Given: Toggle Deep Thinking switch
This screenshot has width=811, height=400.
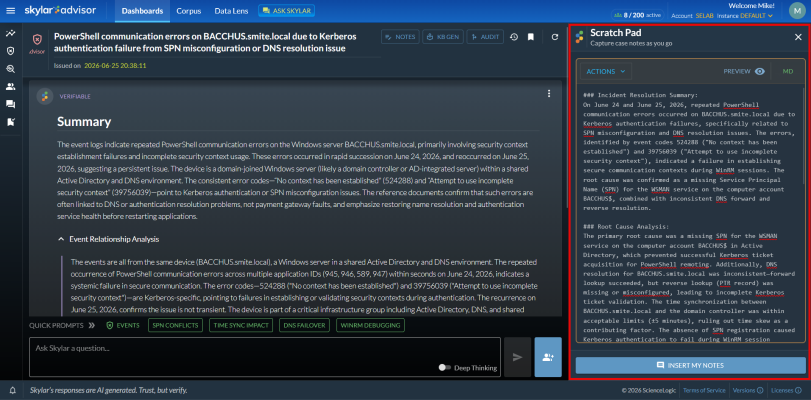Looking at the screenshot, I should (444, 367).
